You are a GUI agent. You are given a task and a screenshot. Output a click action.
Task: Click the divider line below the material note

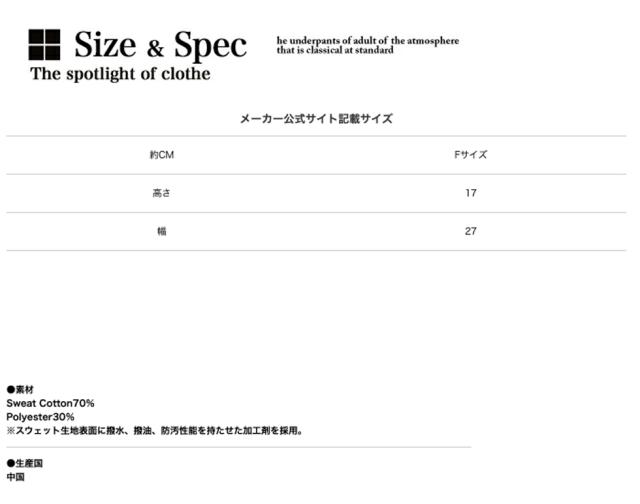point(238,447)
